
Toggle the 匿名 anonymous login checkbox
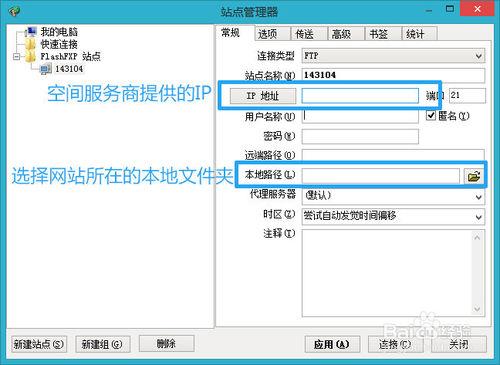click(x=431, y=116)
